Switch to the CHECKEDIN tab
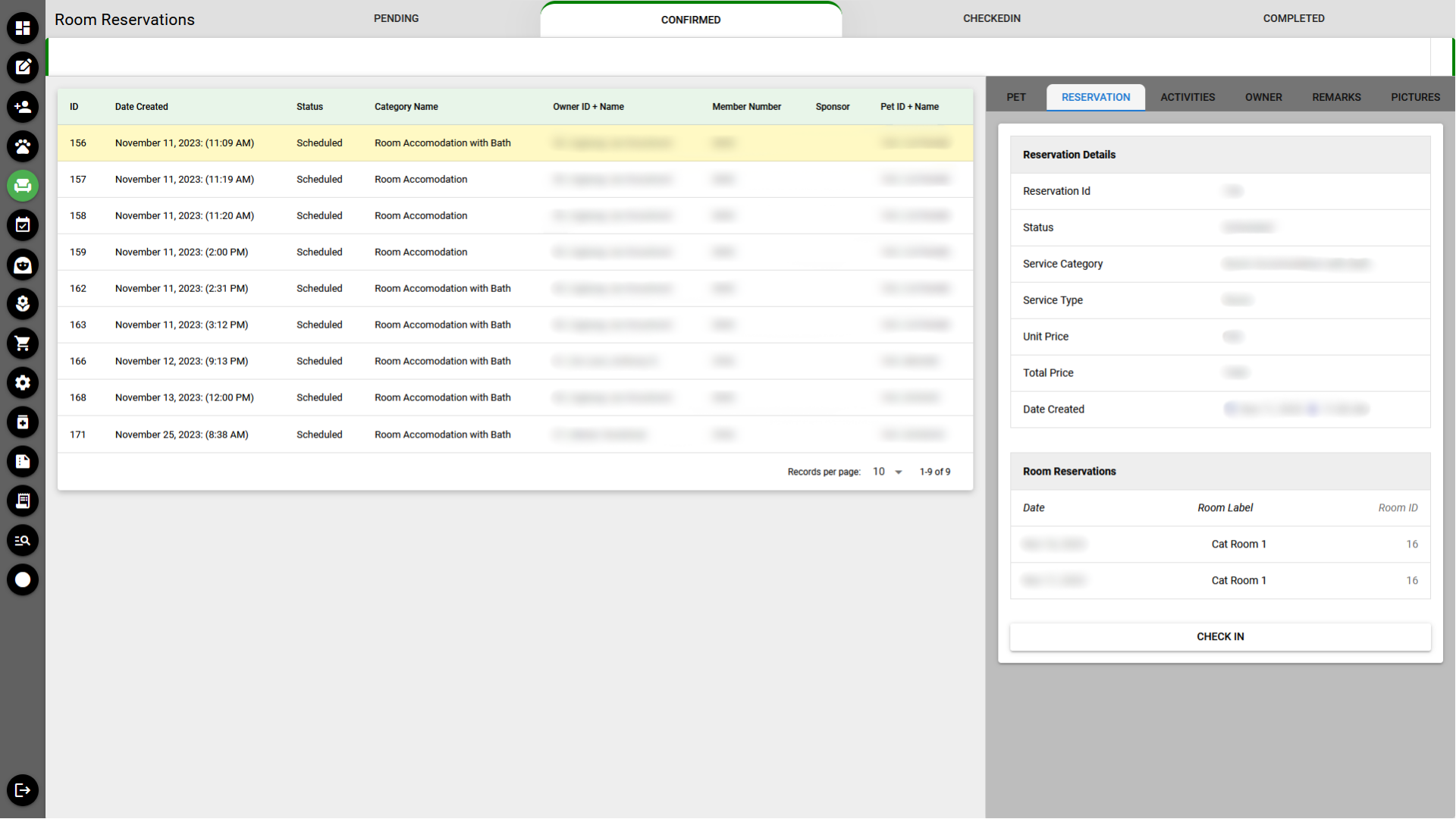This screenshot has height=819, width=1456. (991, 18)
